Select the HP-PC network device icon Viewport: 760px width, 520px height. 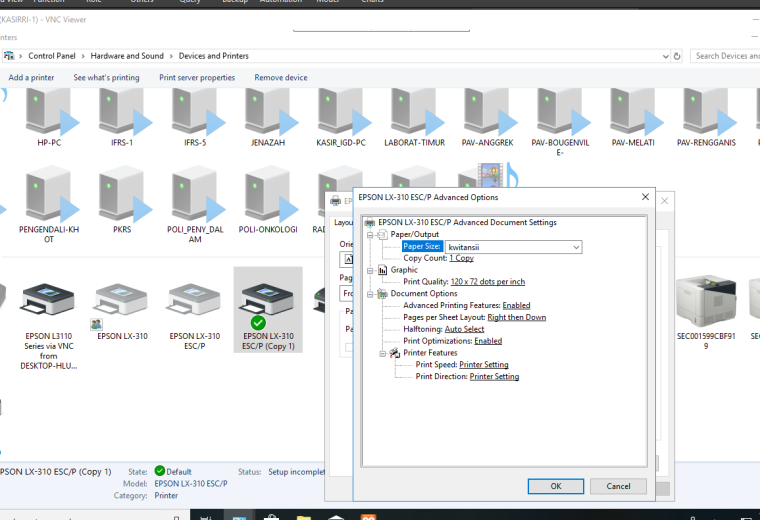tap(49, 112)
